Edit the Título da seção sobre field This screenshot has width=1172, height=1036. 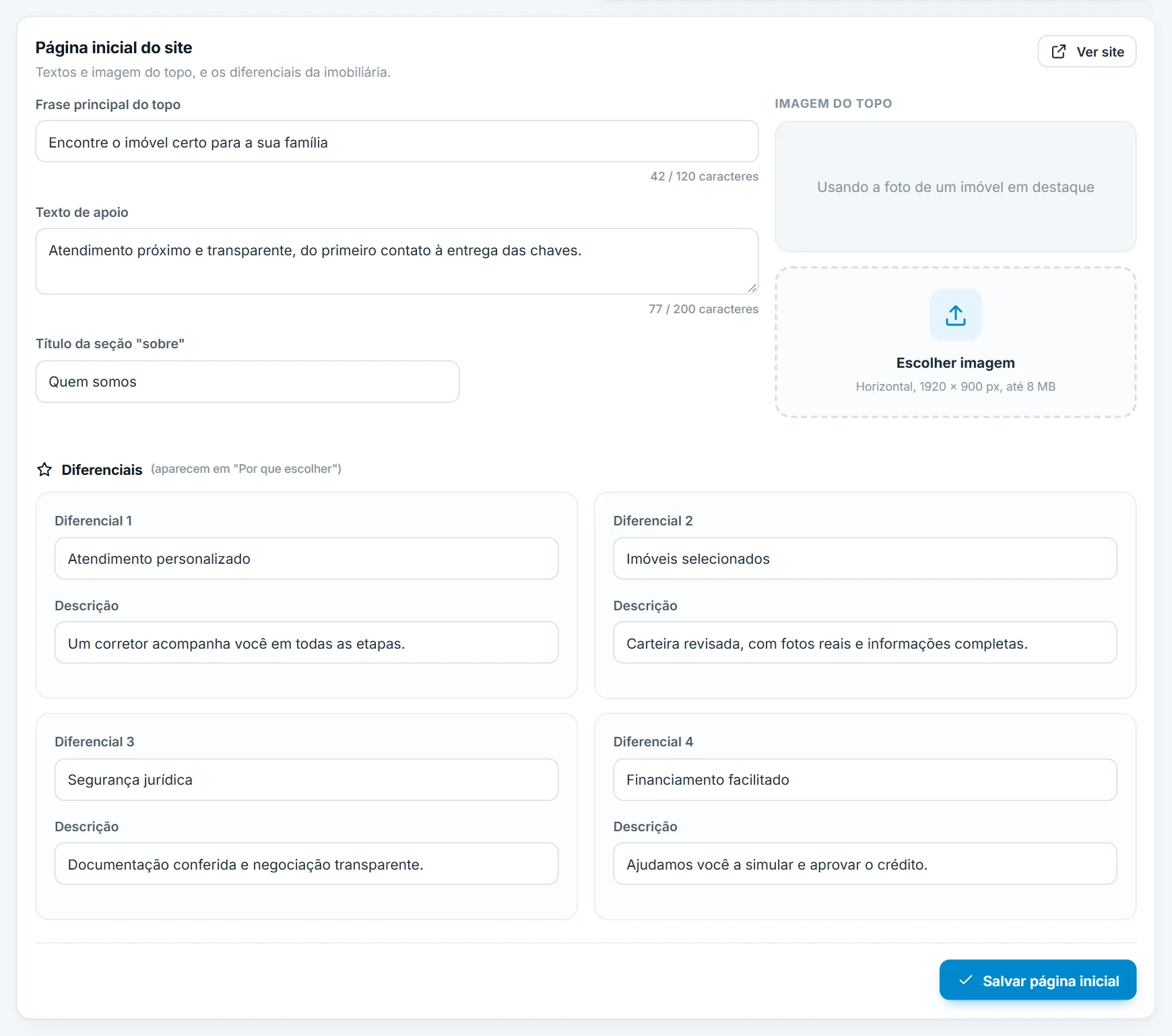(x=247, y=382)
